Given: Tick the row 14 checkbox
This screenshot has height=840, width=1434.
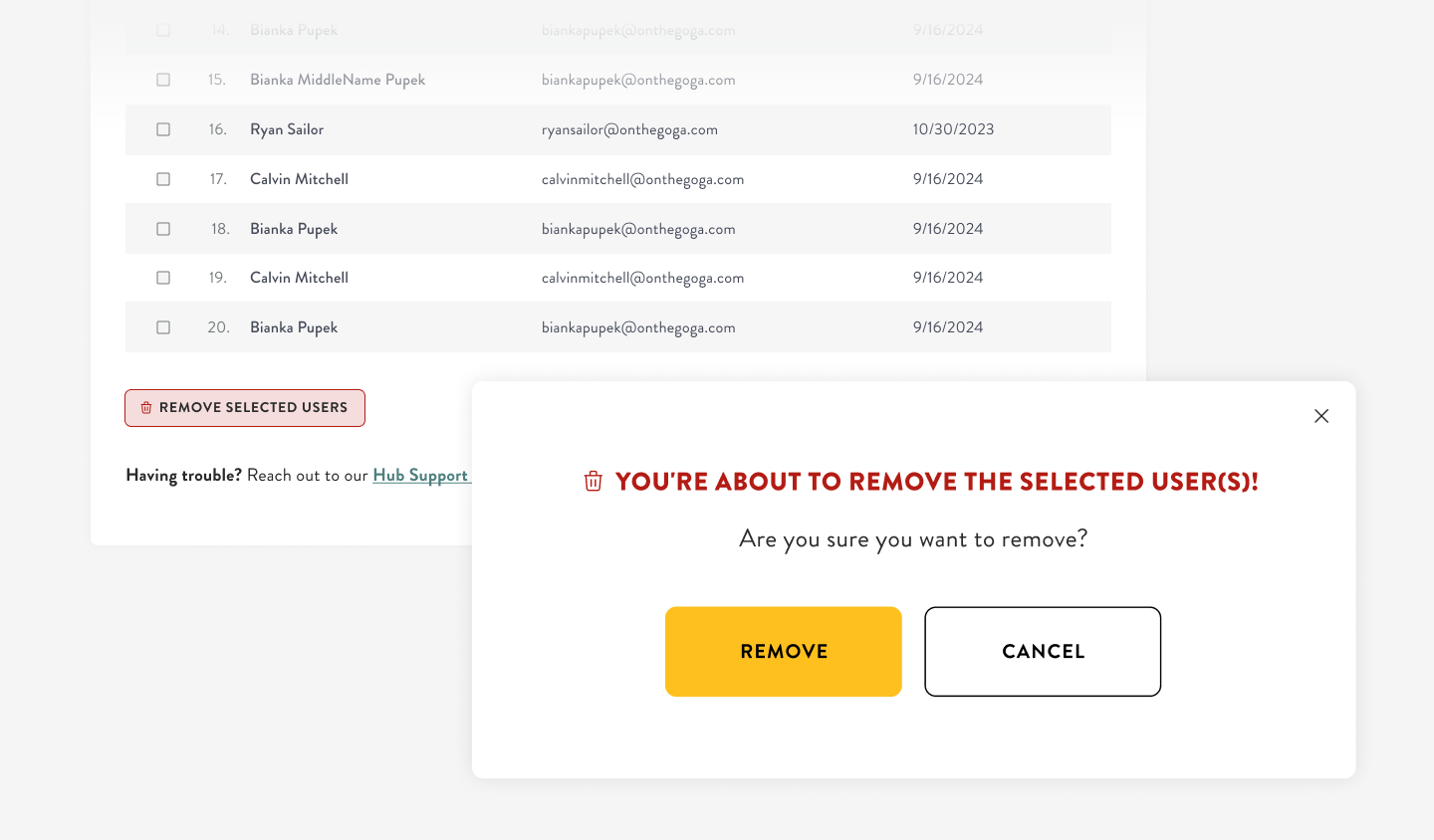Looking at the screenshot, I should (163, 31).
